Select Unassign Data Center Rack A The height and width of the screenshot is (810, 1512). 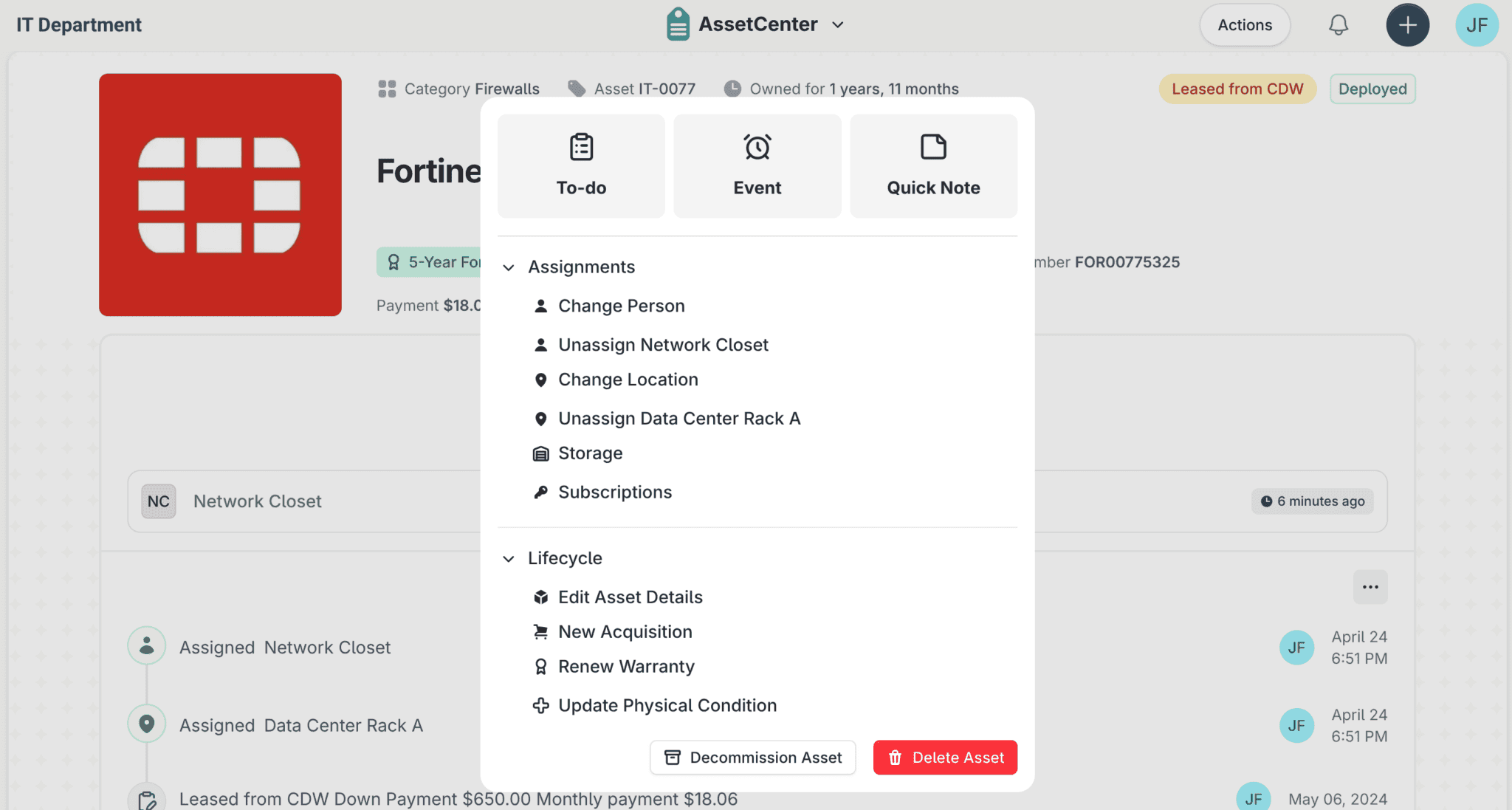point(678,419)
